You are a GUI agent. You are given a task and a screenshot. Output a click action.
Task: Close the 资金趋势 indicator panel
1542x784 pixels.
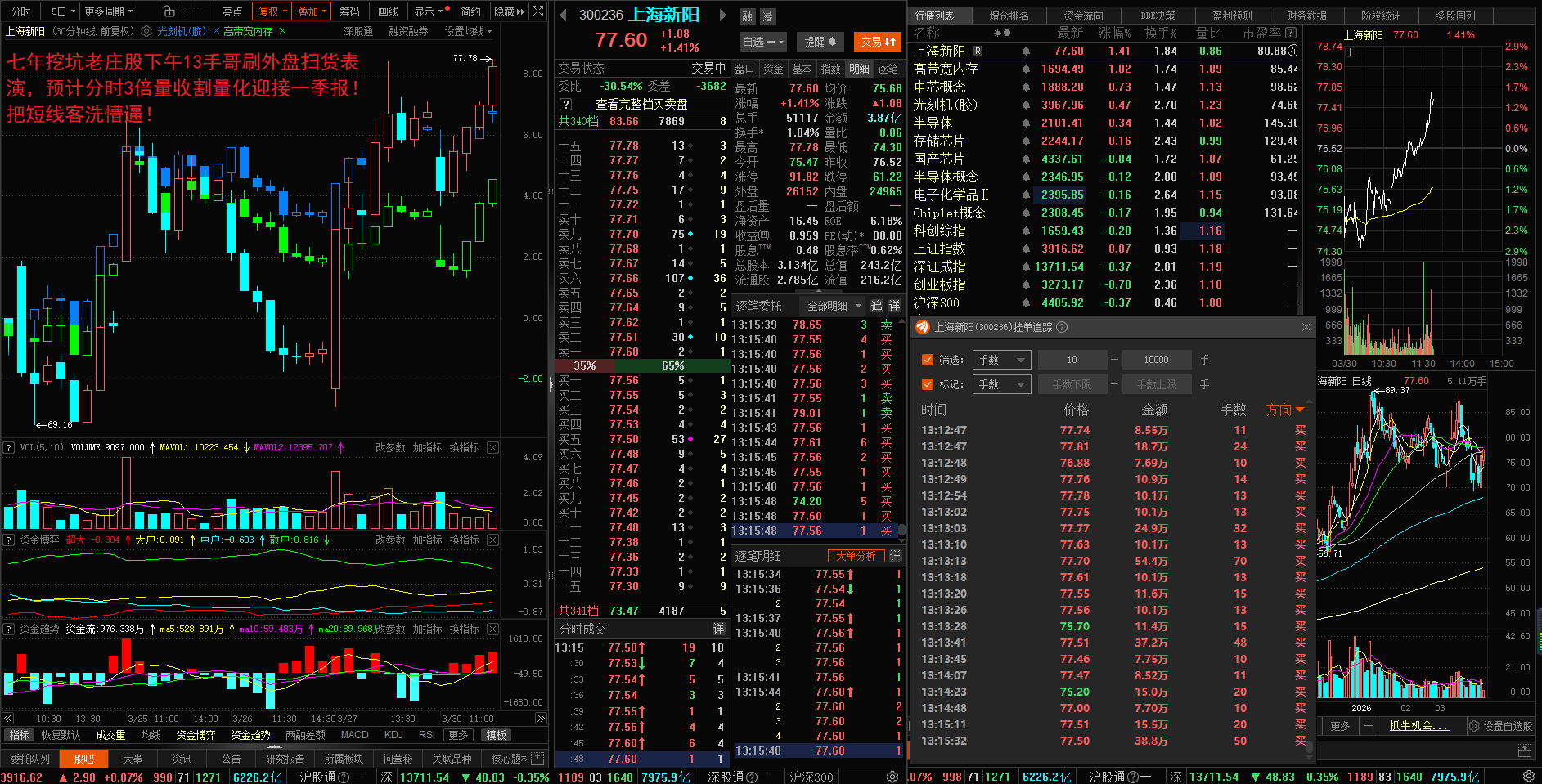click(492, 629)
